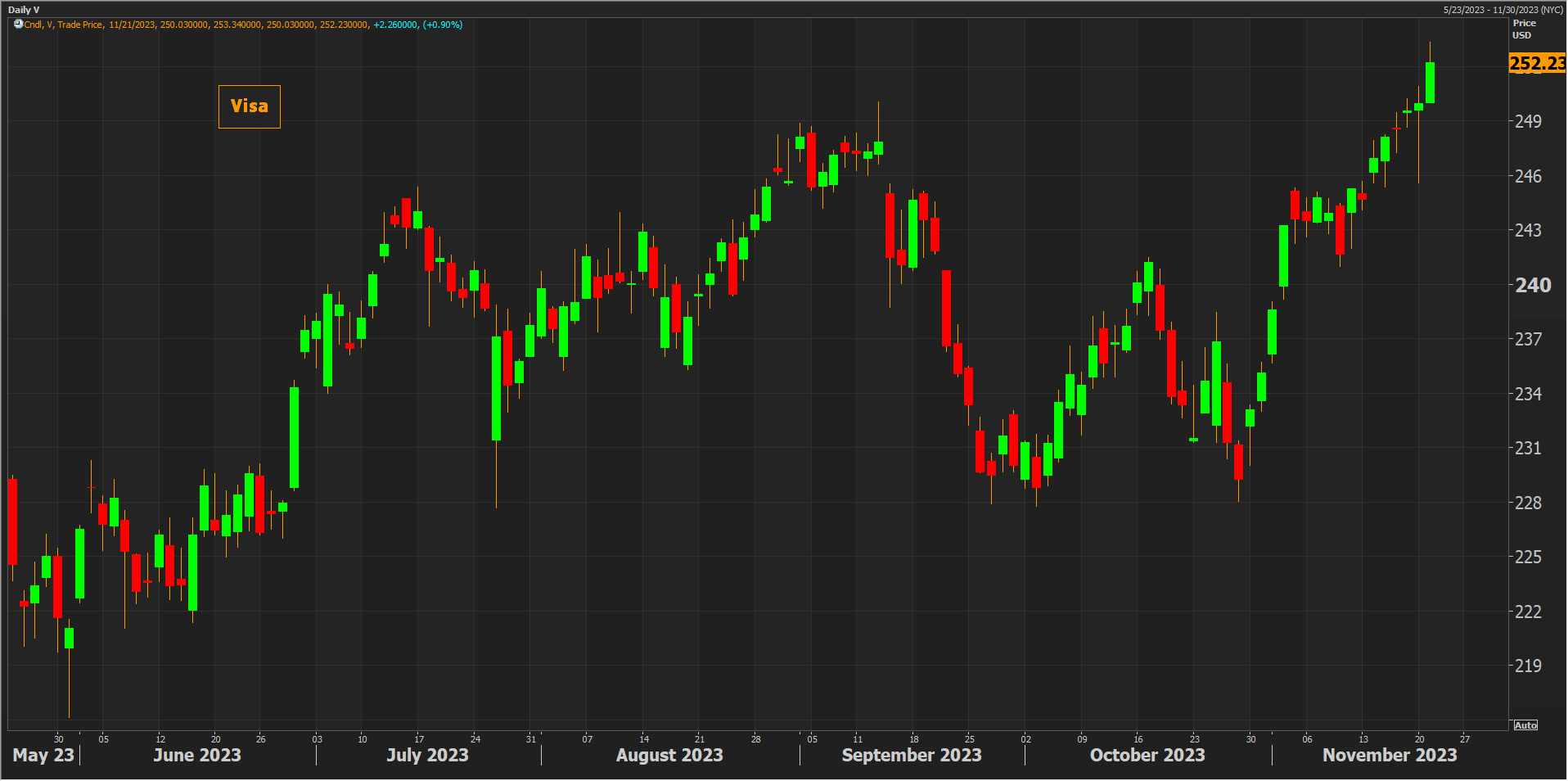The height and width of the screenshot is (781, 1568).
Task: Click the bold 240 price axis label
Action: [x=1532, y=285]
